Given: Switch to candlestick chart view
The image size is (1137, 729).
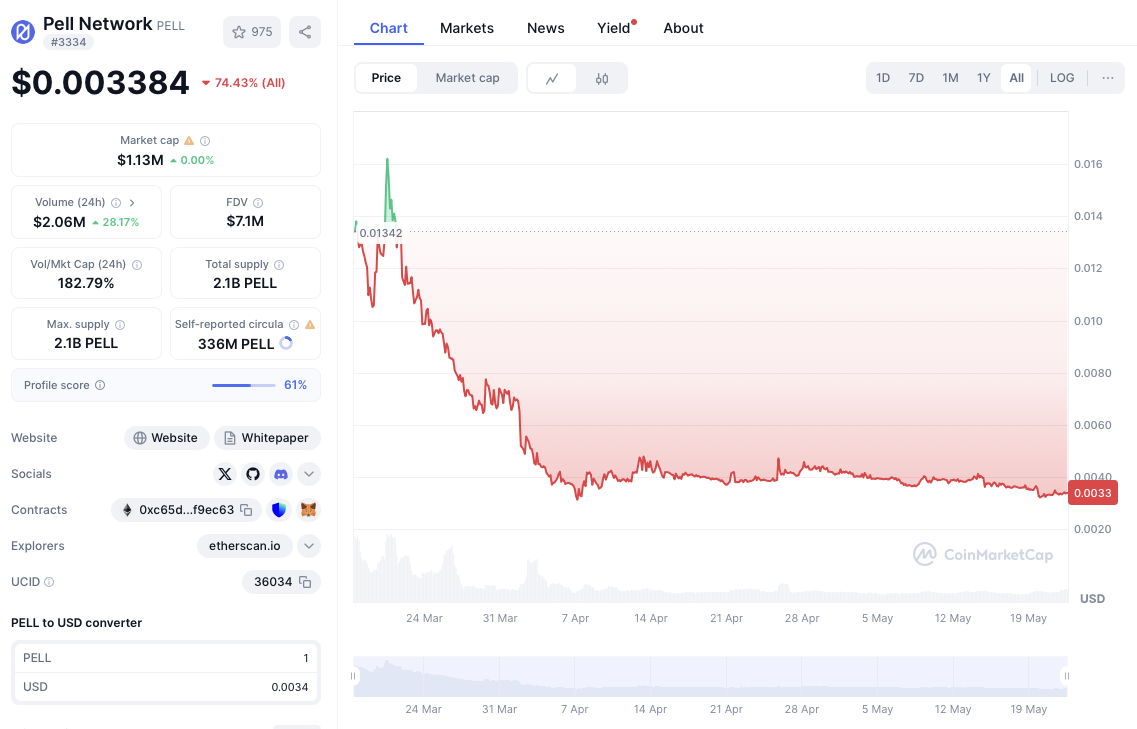Looking at the screenshot, I should (x=602, y=78).
